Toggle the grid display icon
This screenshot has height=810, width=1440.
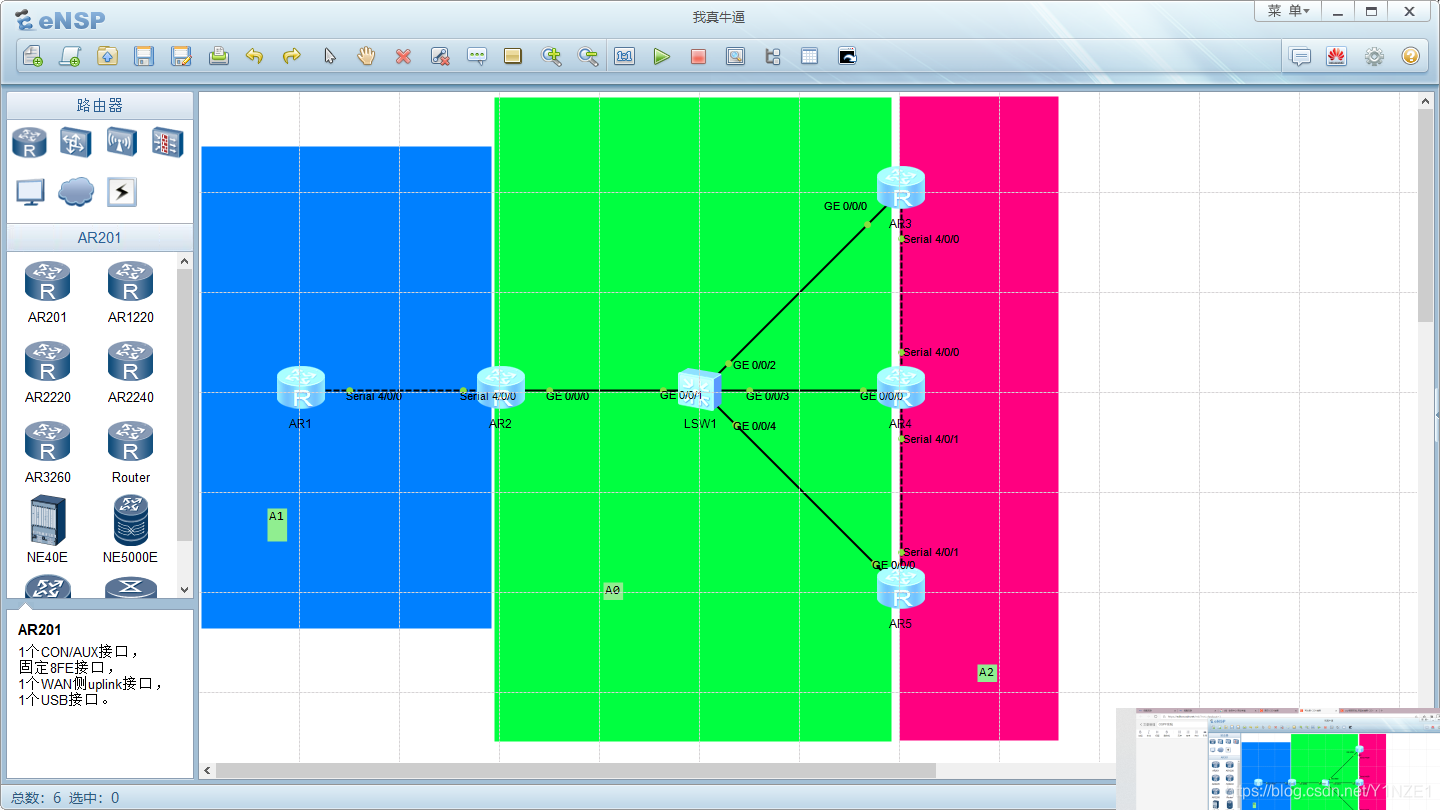pyautogui.click(x=809, y=56)
